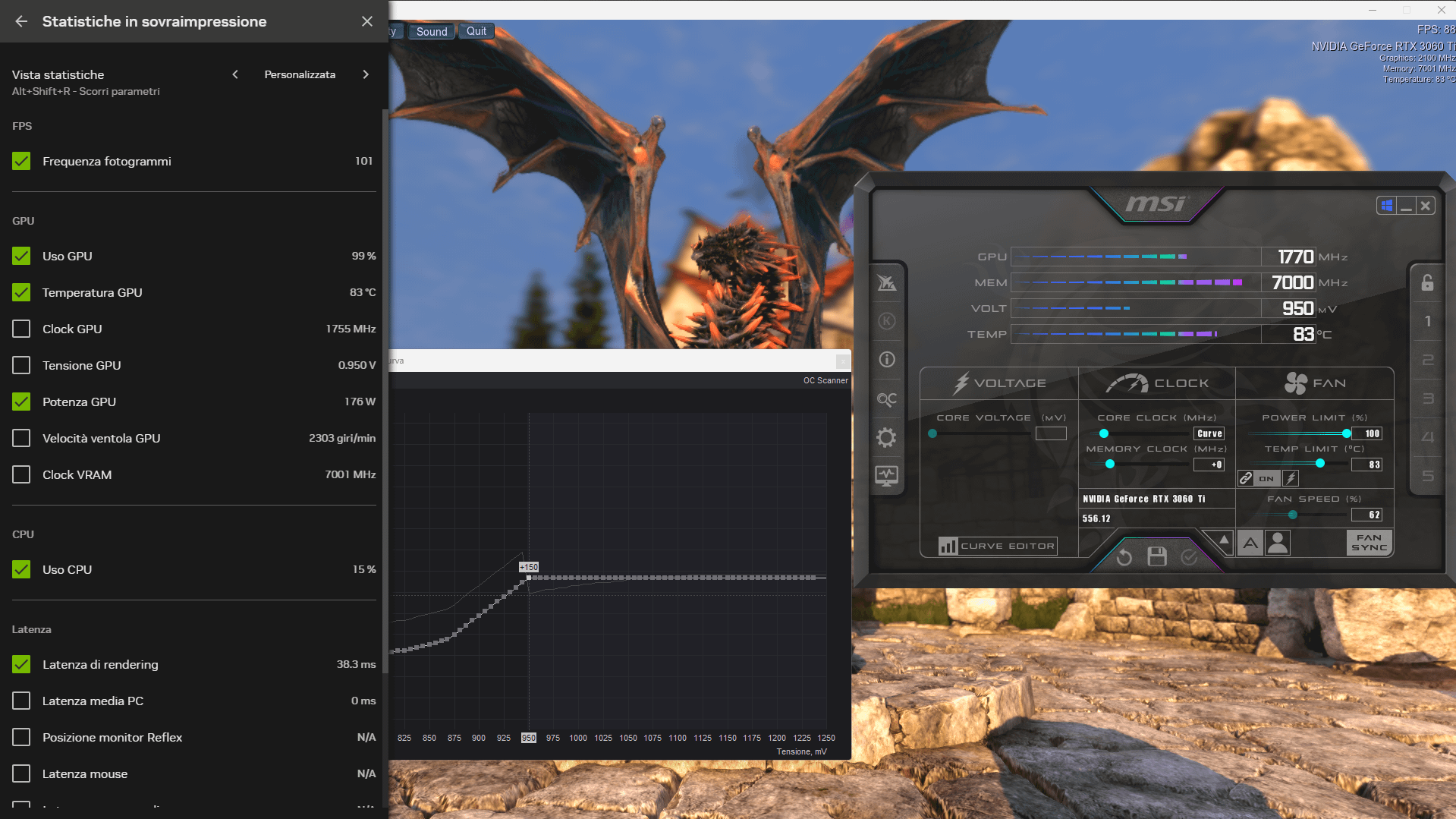Close the Statistiche in sovraimpressione panel
Image resolution: width=1456 pixels, height=819 pixels.
(x=367, y=21)
